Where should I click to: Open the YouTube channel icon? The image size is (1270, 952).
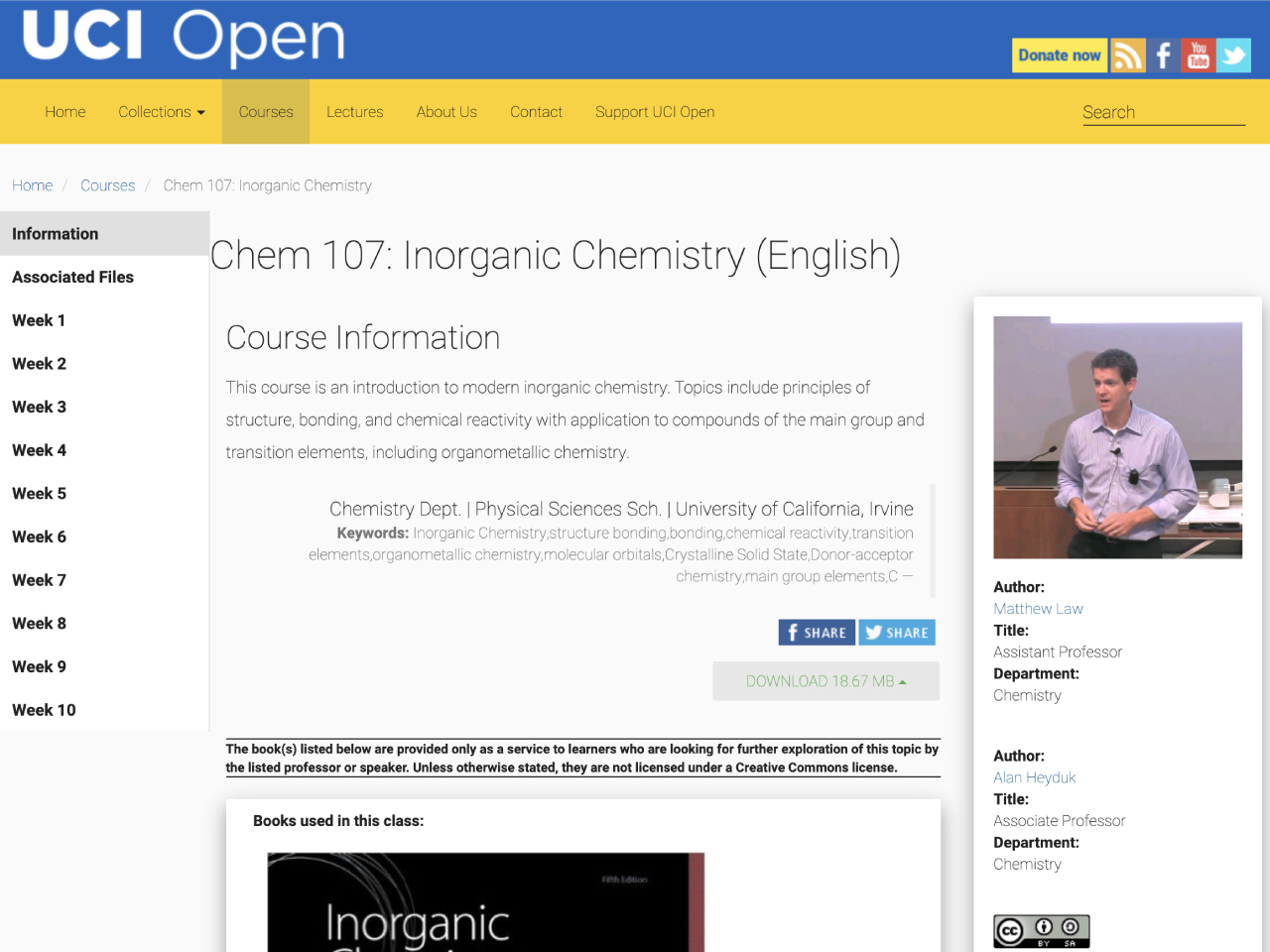point(1199,56)
